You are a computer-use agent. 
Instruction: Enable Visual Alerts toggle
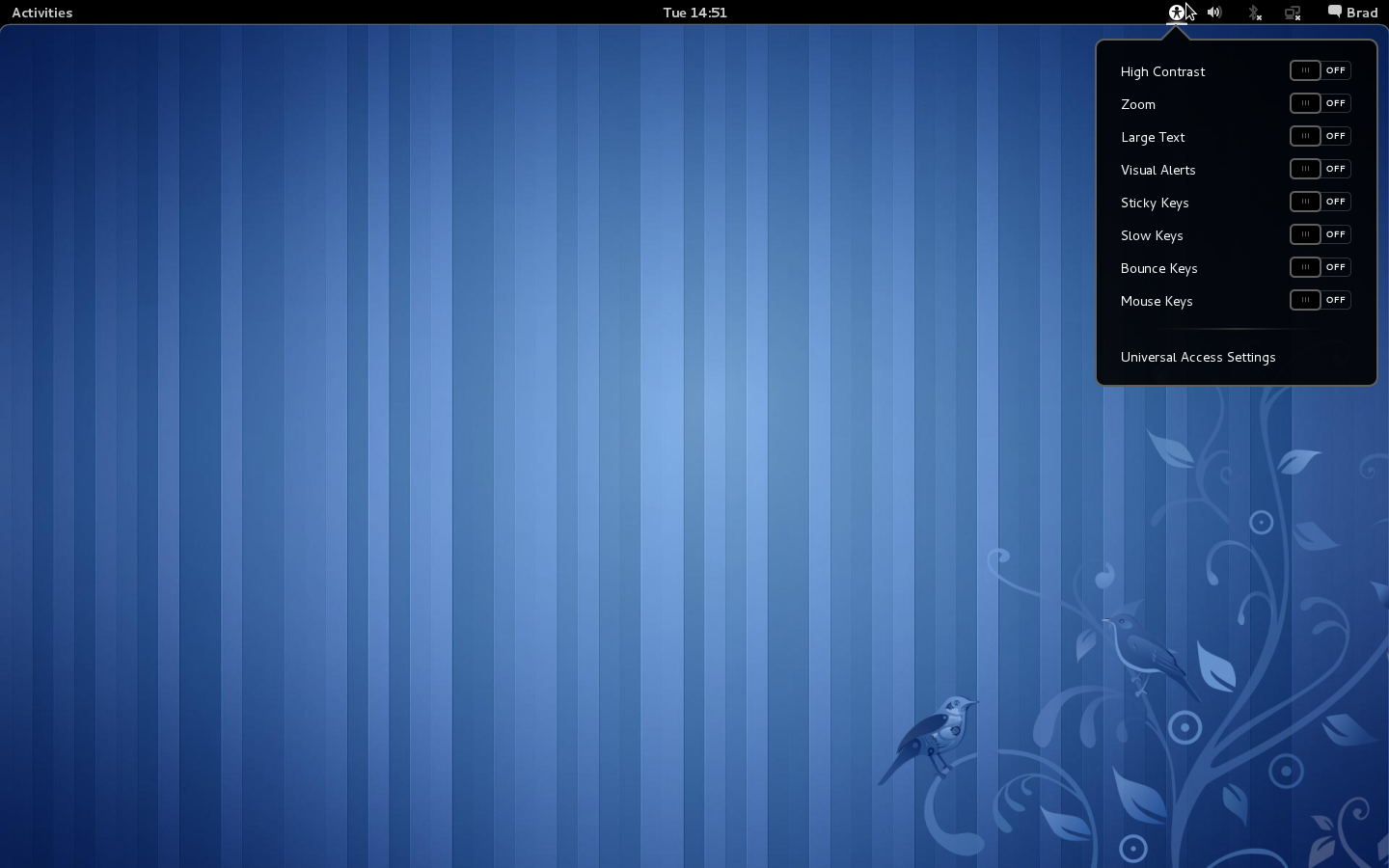pos(1320,169)
